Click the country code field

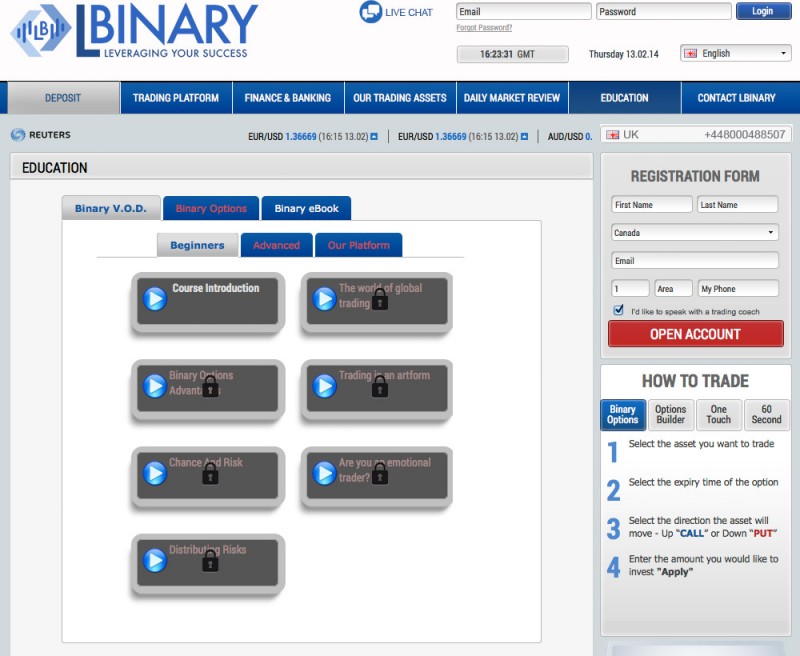click(x=630, y=289)
